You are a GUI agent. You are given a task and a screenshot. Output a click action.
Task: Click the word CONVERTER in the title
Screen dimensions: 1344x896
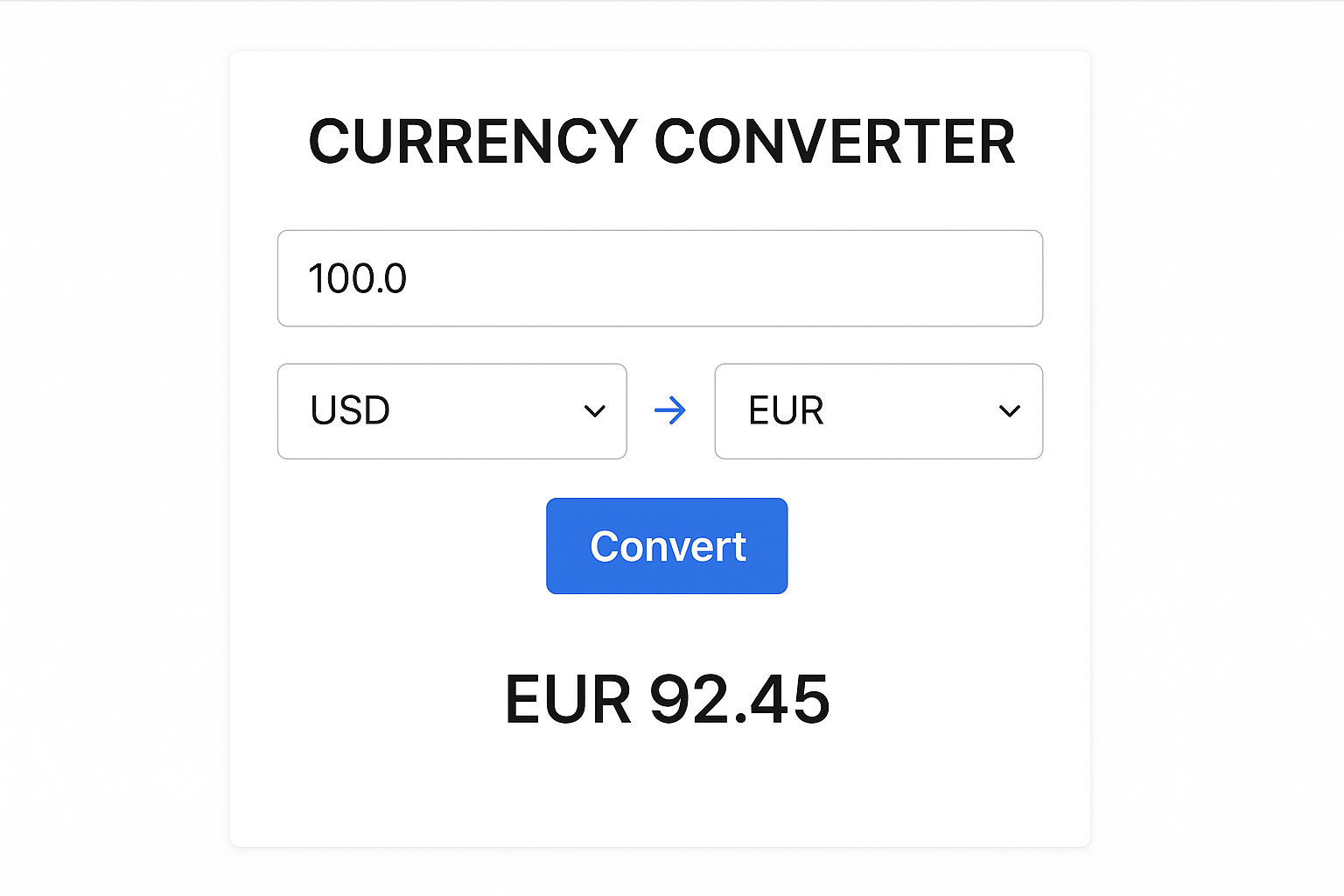835,142
